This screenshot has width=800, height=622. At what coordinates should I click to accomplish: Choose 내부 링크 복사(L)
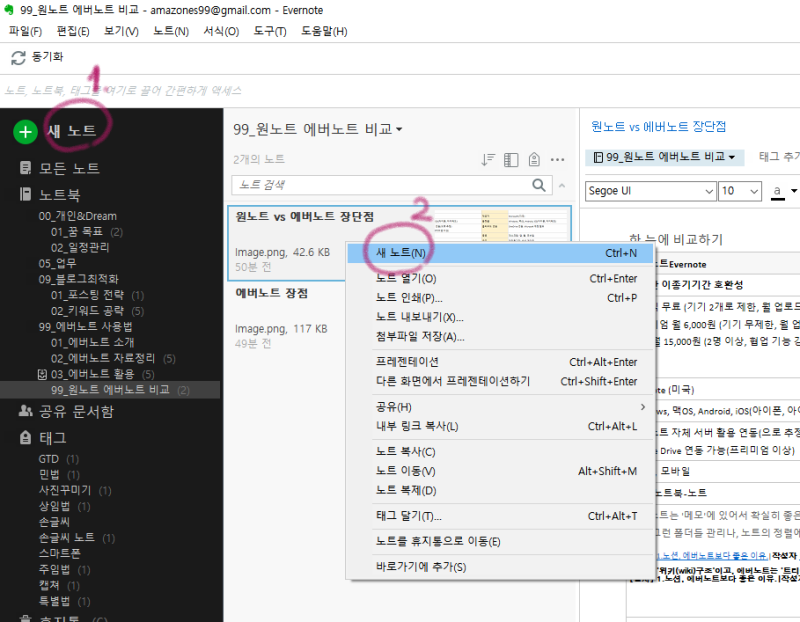(500, 427)
